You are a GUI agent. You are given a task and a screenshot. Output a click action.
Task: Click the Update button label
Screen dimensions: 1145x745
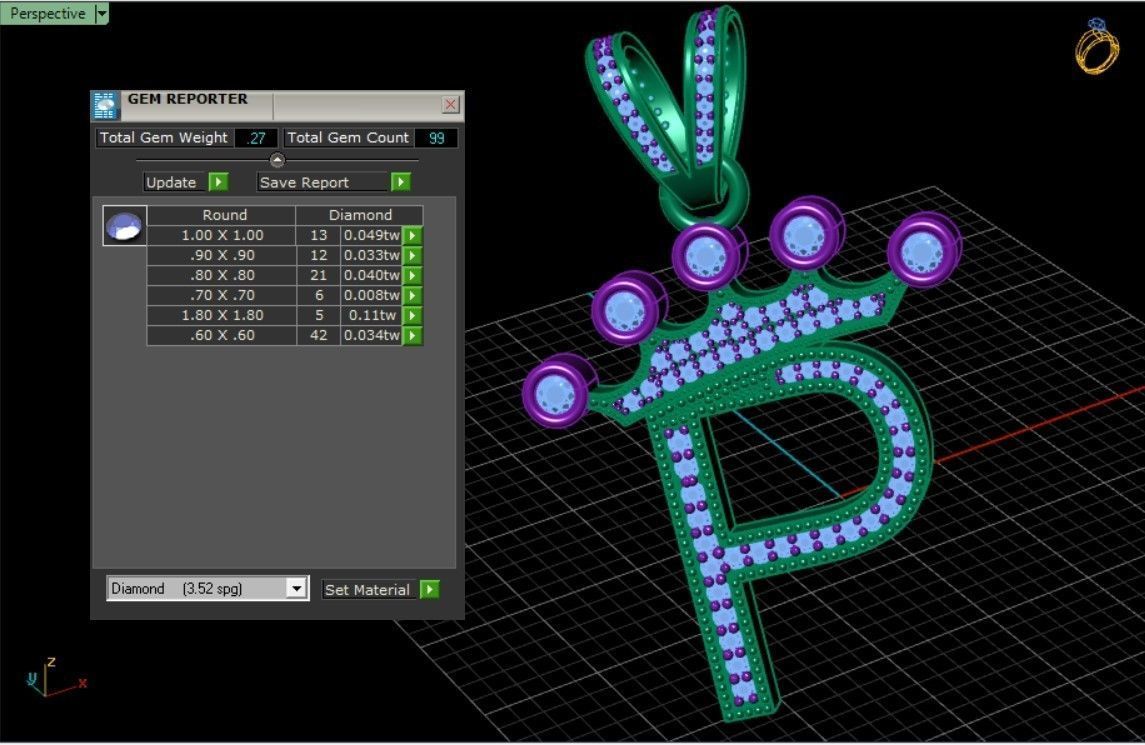pyautogui.click(x=171, y=183)
